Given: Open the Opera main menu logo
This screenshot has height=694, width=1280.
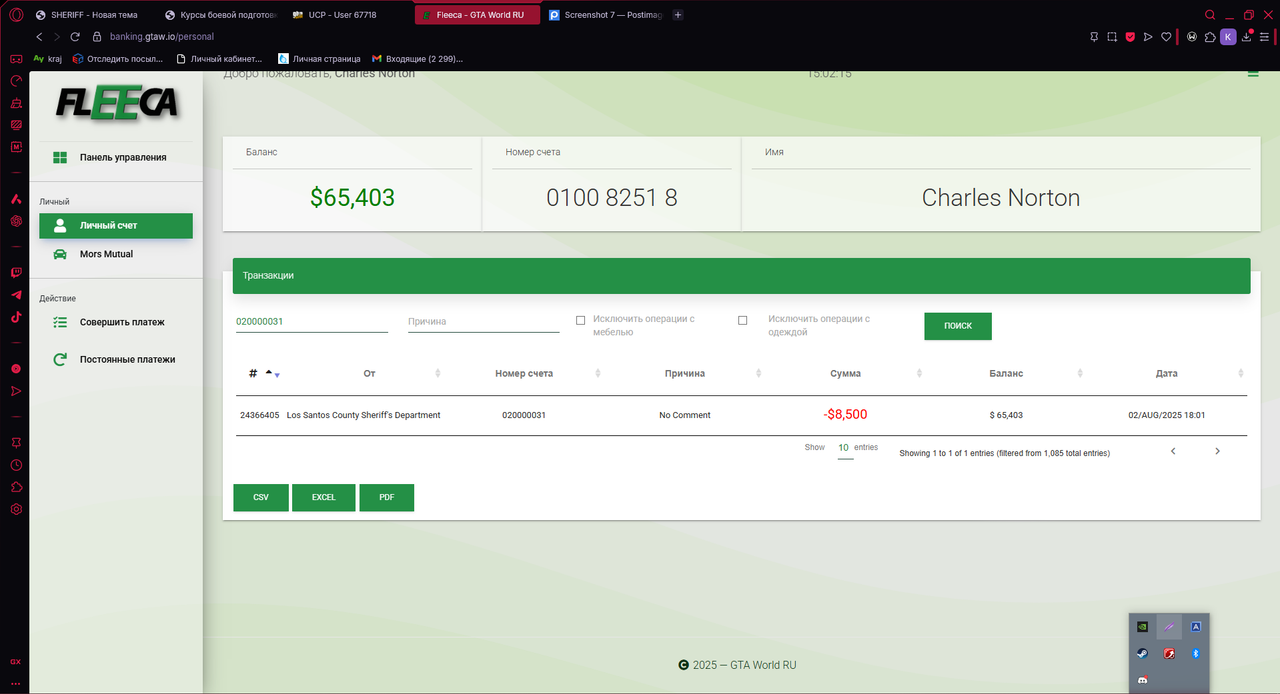Looking at the screenshot, I should coord(16,15).
